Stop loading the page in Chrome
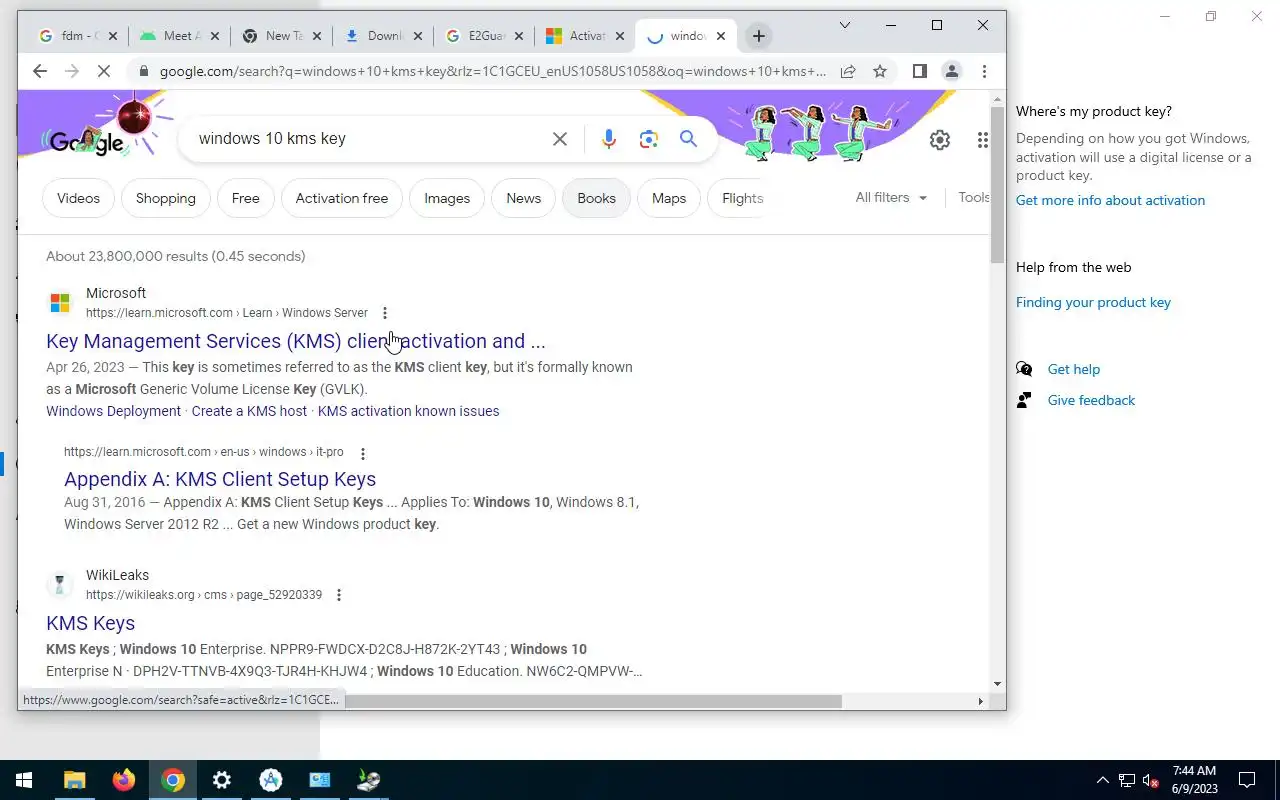This screenshot has height=800, width=1280. [105, 71]
